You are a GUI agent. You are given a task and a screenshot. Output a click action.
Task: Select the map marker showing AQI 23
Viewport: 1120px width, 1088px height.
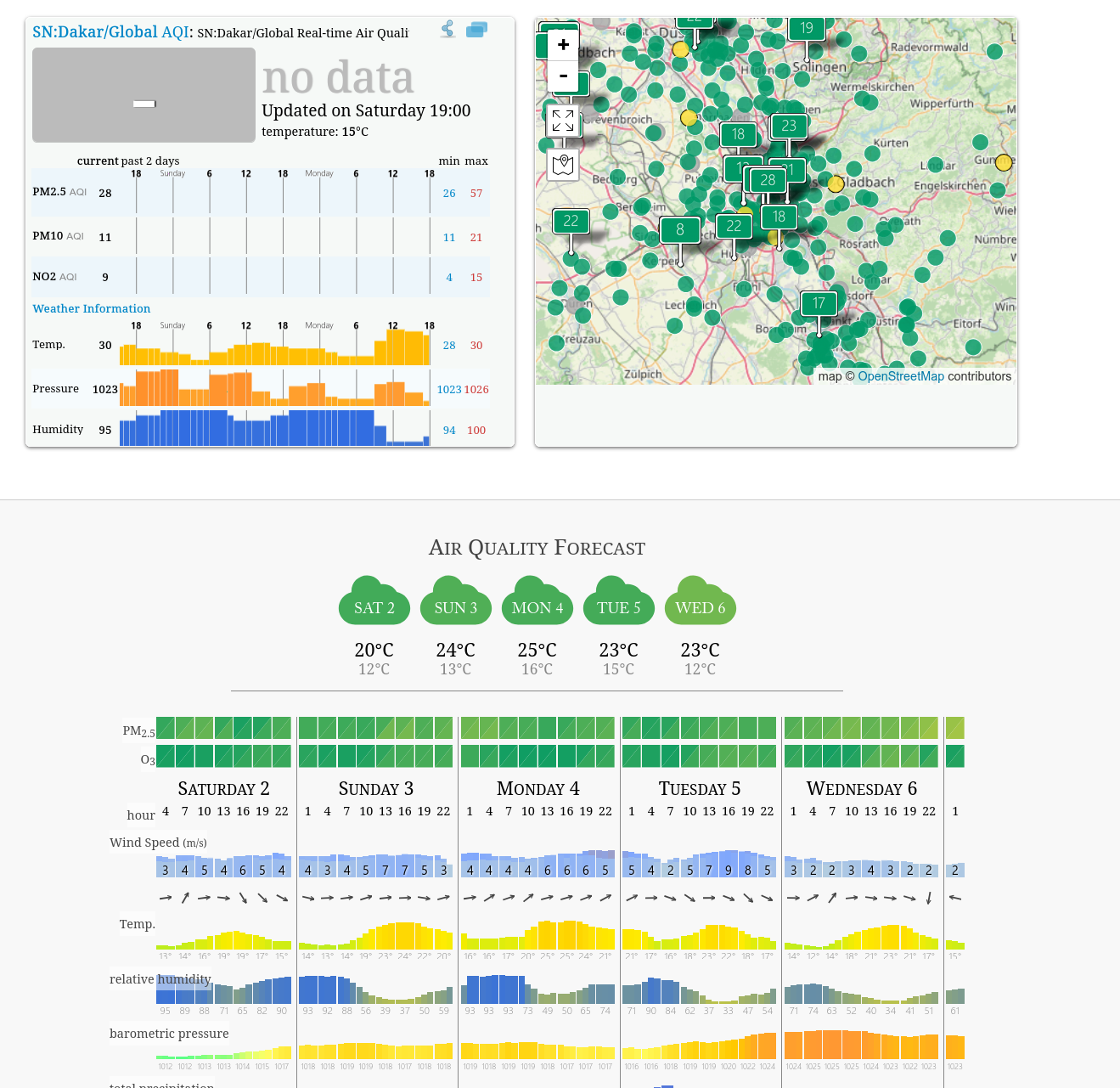coord(789,126)
